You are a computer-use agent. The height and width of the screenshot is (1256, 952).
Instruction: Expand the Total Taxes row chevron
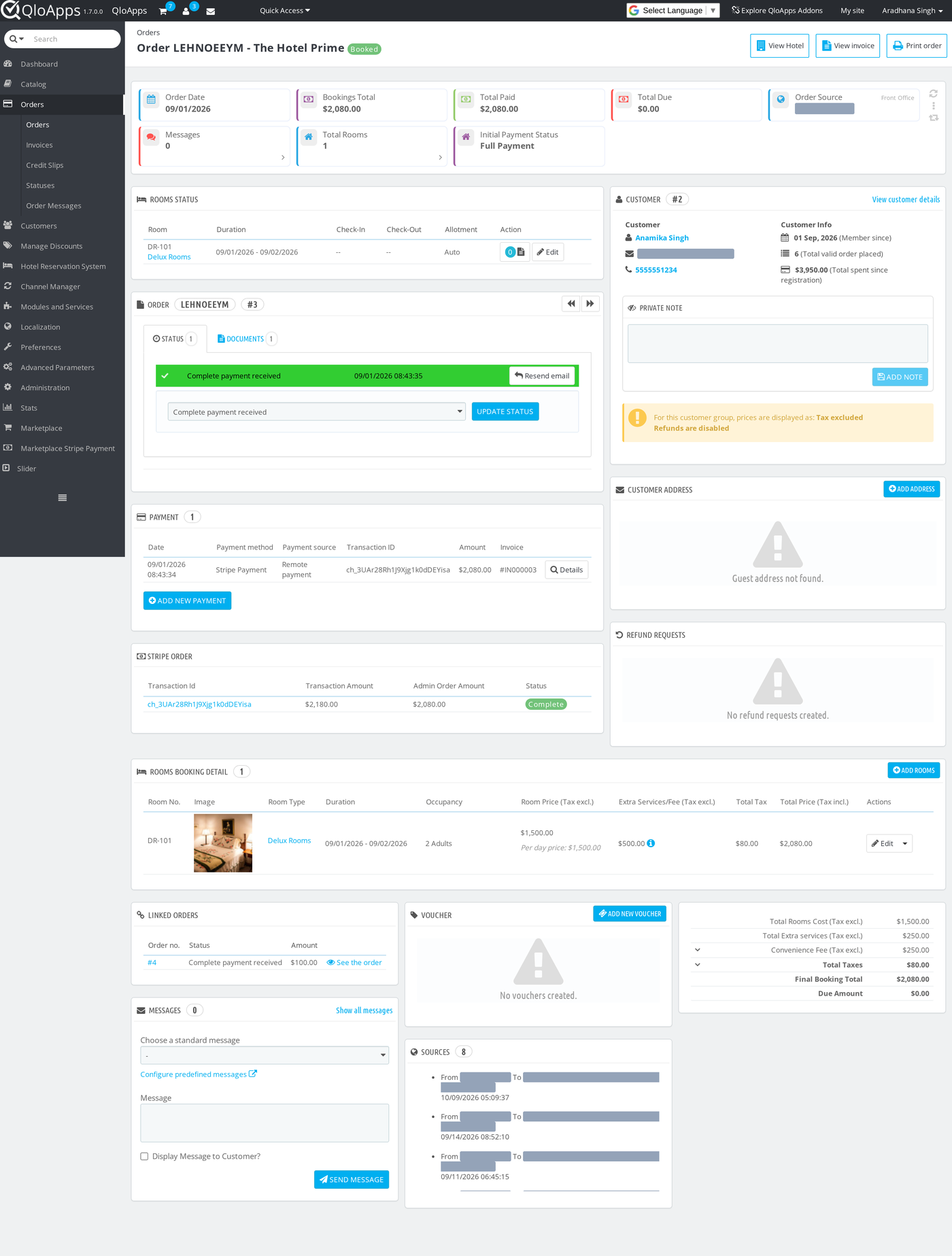(698, 964)
